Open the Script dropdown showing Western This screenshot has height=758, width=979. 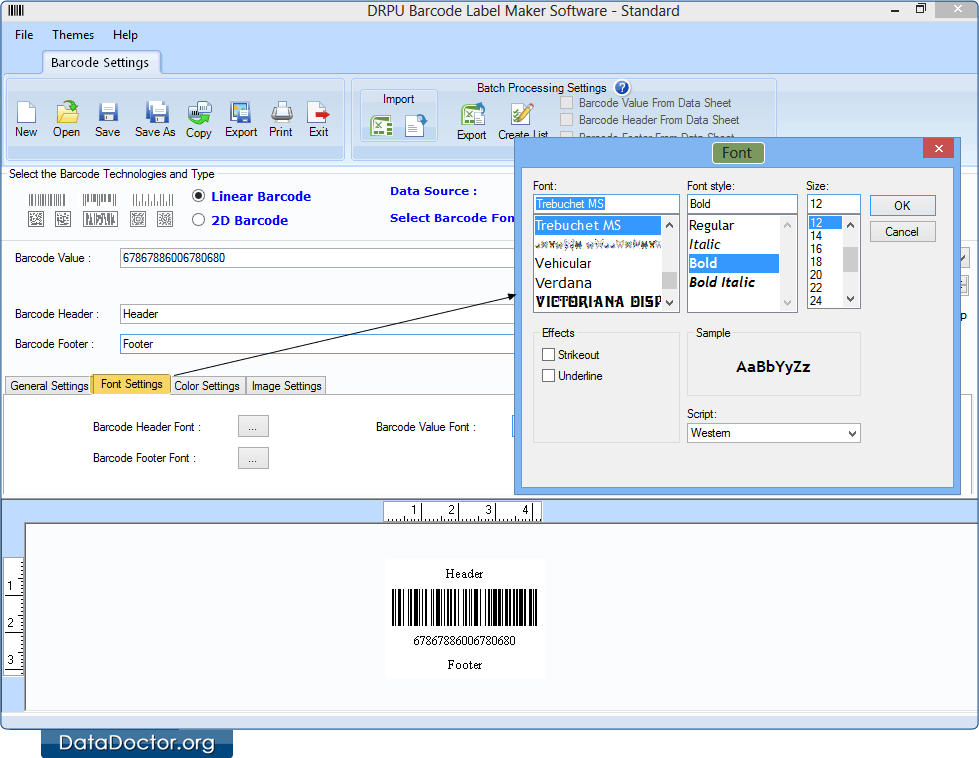(774, 433)
